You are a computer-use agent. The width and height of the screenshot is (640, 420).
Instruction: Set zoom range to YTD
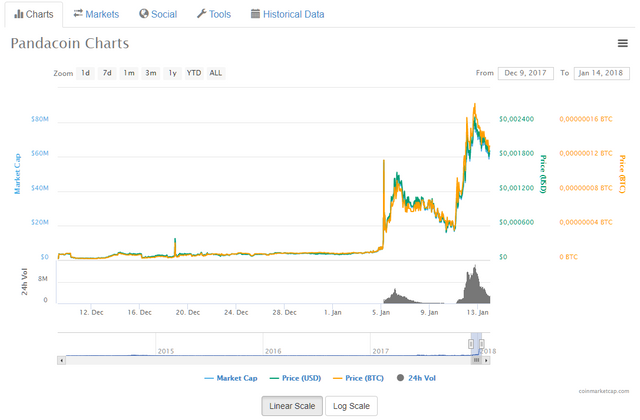(x=194, y=73)
